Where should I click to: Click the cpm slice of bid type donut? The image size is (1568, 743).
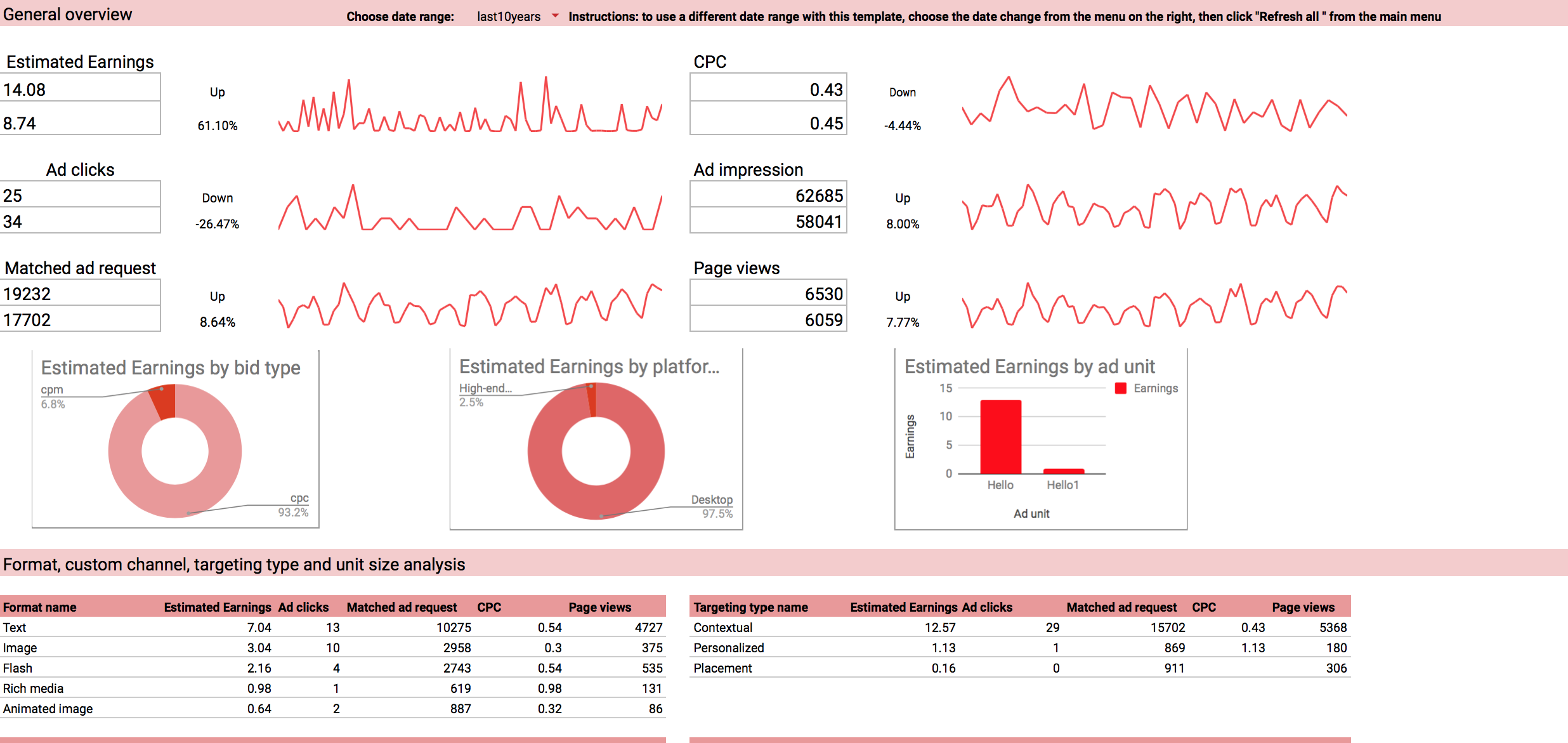click(x=164, y=402)
